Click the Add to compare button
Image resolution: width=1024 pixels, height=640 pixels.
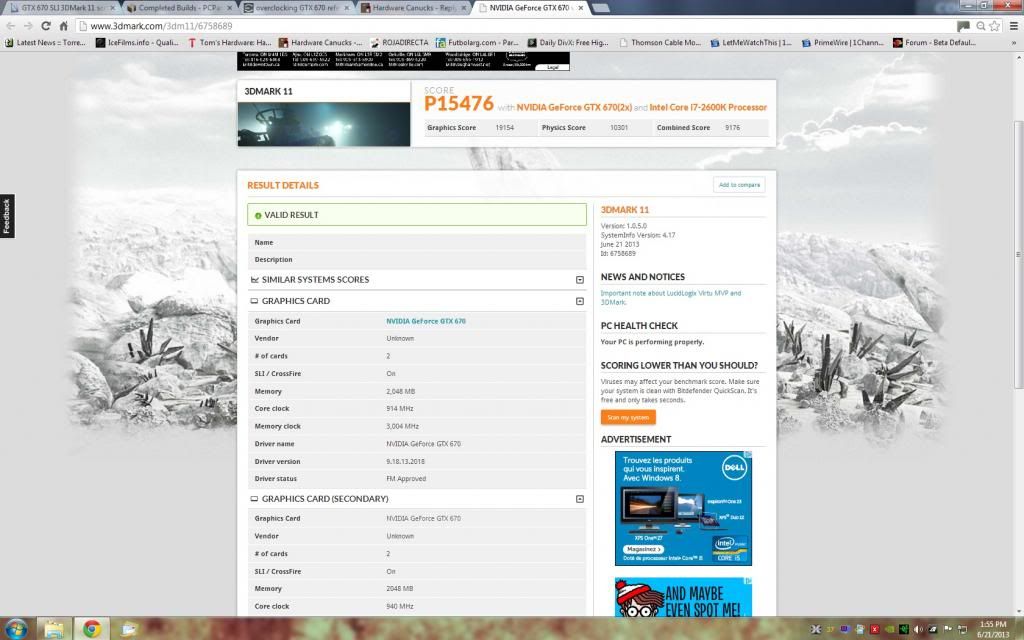tap(739, 185)
